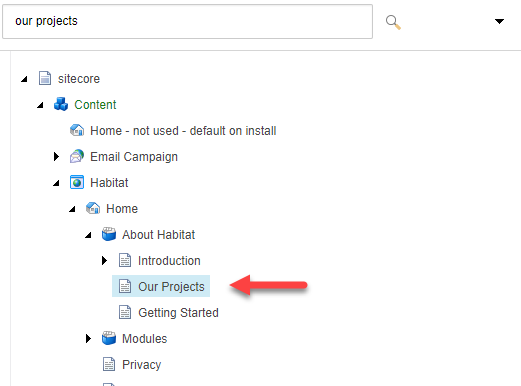This screenshot has height=386, width=521.
Task: Expand the Modules tree node
Action: pyautogui.click(x=88, y=338)
